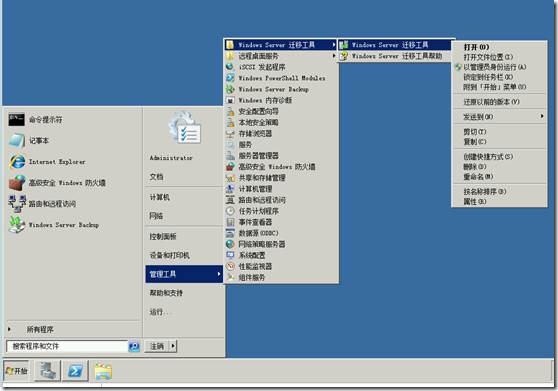This screenshot has width=558, height=391.
Task: Open 高级安全 Windows 防火墙 icon in pinned list
Action: [17, 183]
